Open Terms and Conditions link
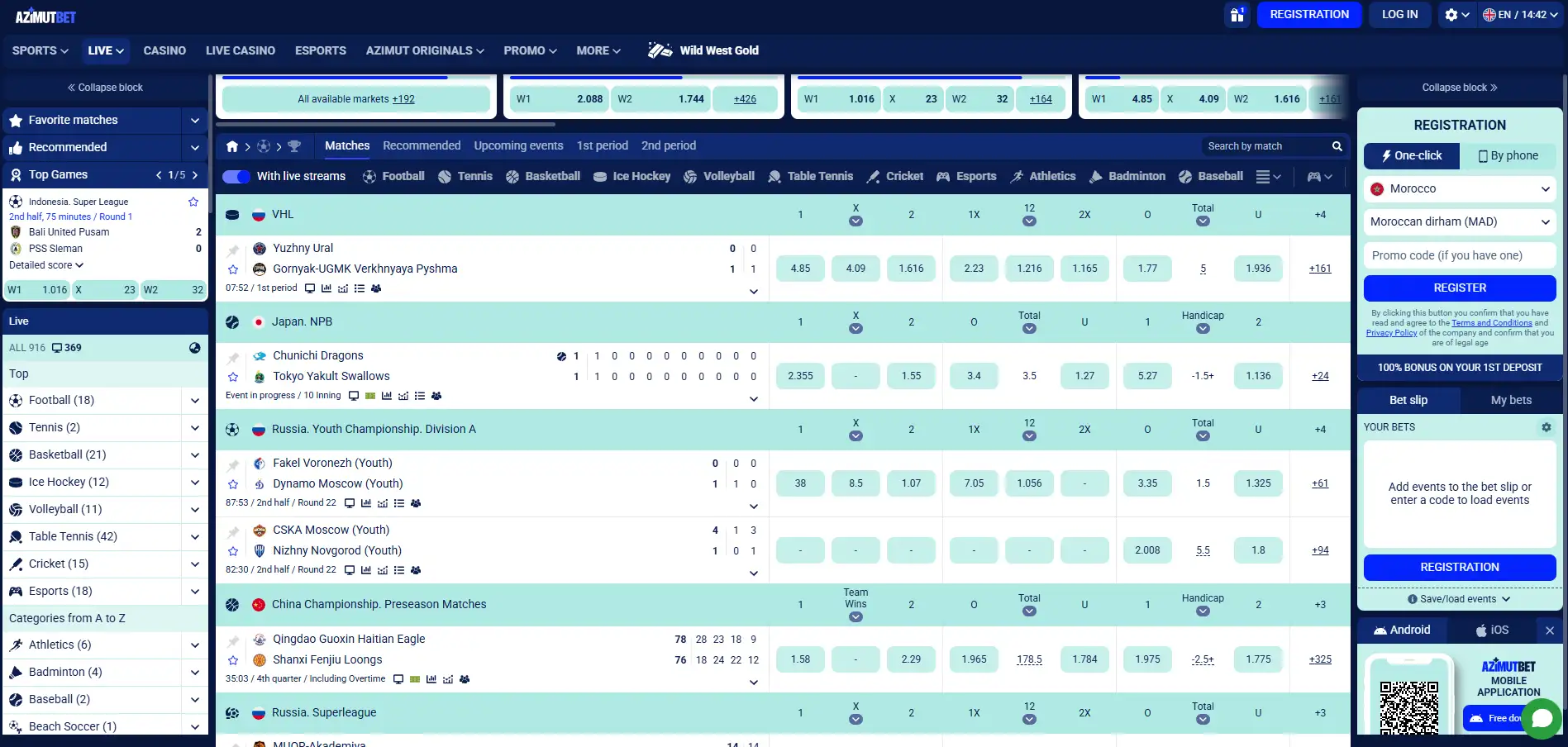 point(1492,323)
